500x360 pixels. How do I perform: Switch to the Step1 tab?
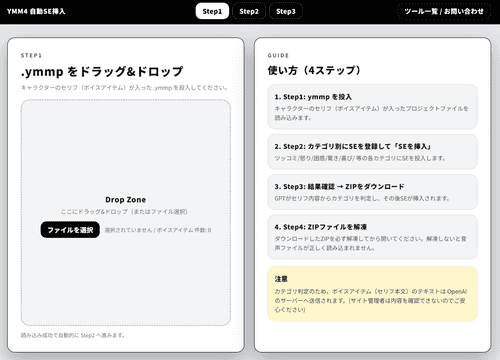[x=212, y=11]
